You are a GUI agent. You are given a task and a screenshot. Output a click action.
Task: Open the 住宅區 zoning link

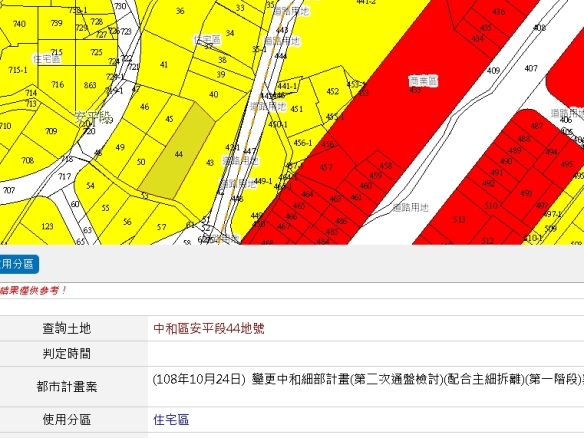click(x=171, y=420)
